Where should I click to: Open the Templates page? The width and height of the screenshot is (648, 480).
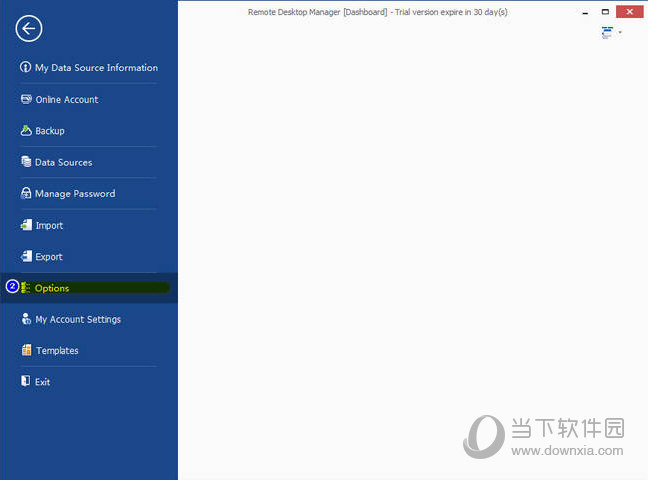pyautogui.click(x=57, y=351)
